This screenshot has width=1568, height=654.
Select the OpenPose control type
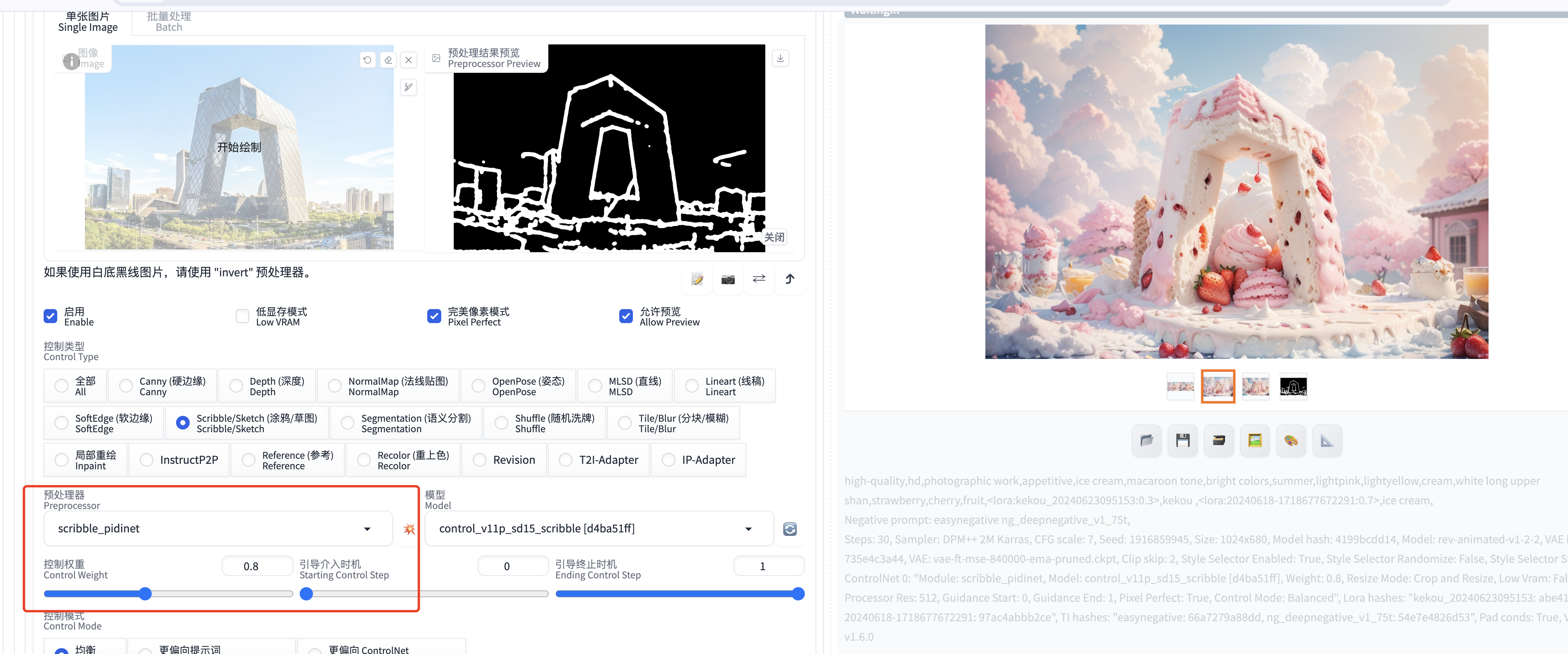519,386
